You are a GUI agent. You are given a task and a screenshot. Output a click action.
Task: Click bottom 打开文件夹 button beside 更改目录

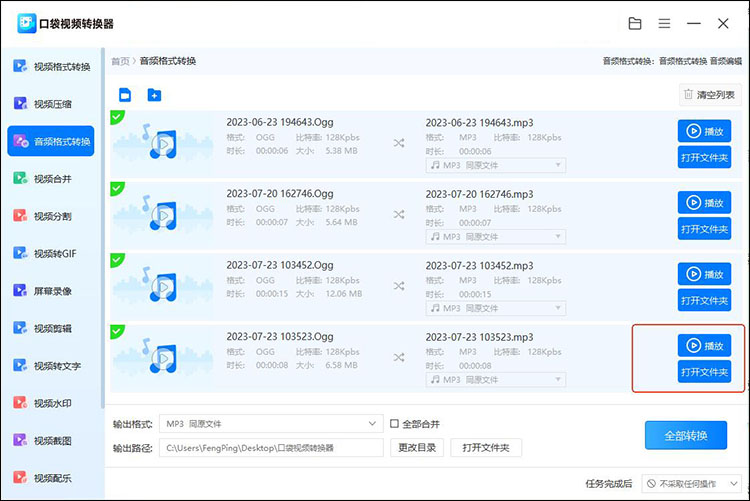485,447
